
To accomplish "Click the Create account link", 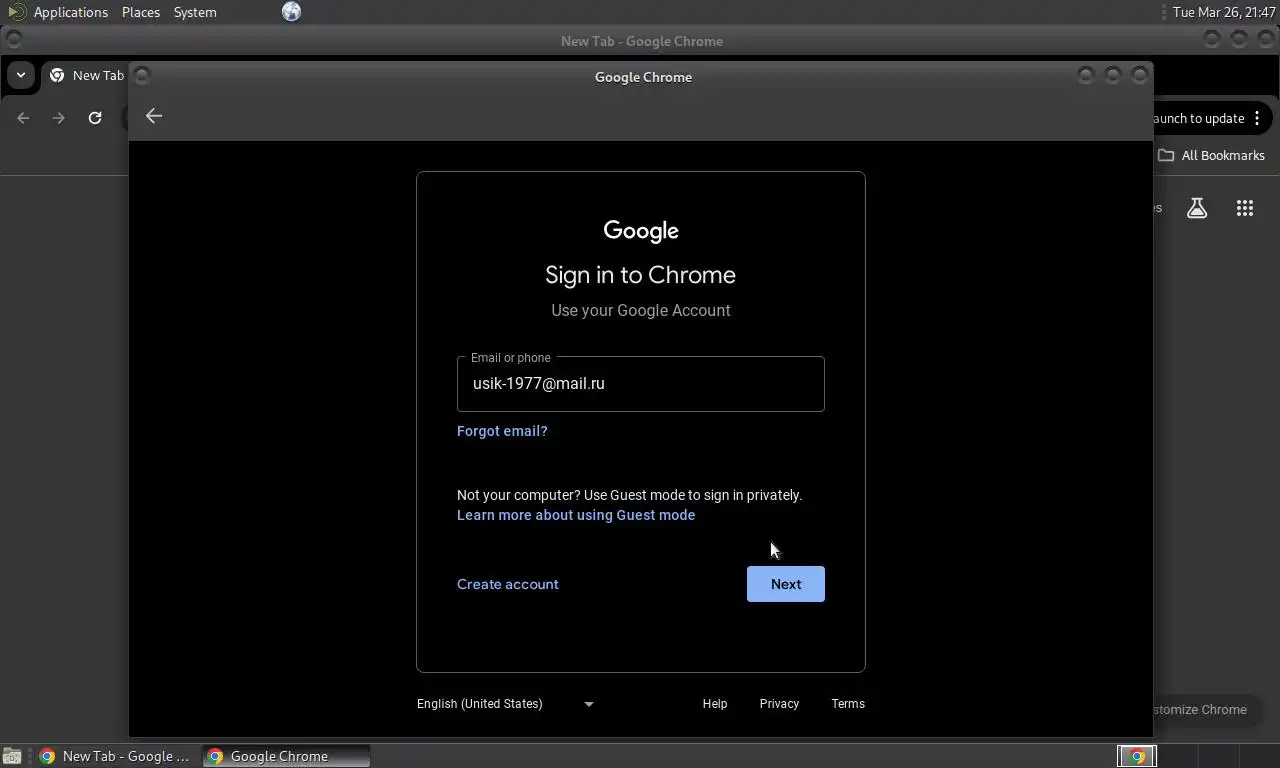I will pyautogui.click(x=508, y=584).
